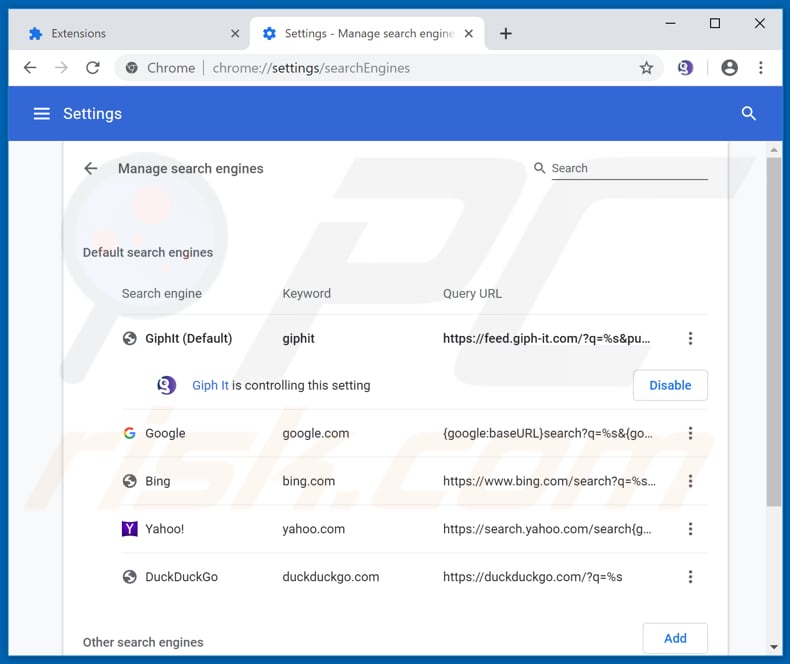The height and width of the screenshot is (664, 790).
Task: Open more actions for Bing search engine
Action: tap(690, 481)
